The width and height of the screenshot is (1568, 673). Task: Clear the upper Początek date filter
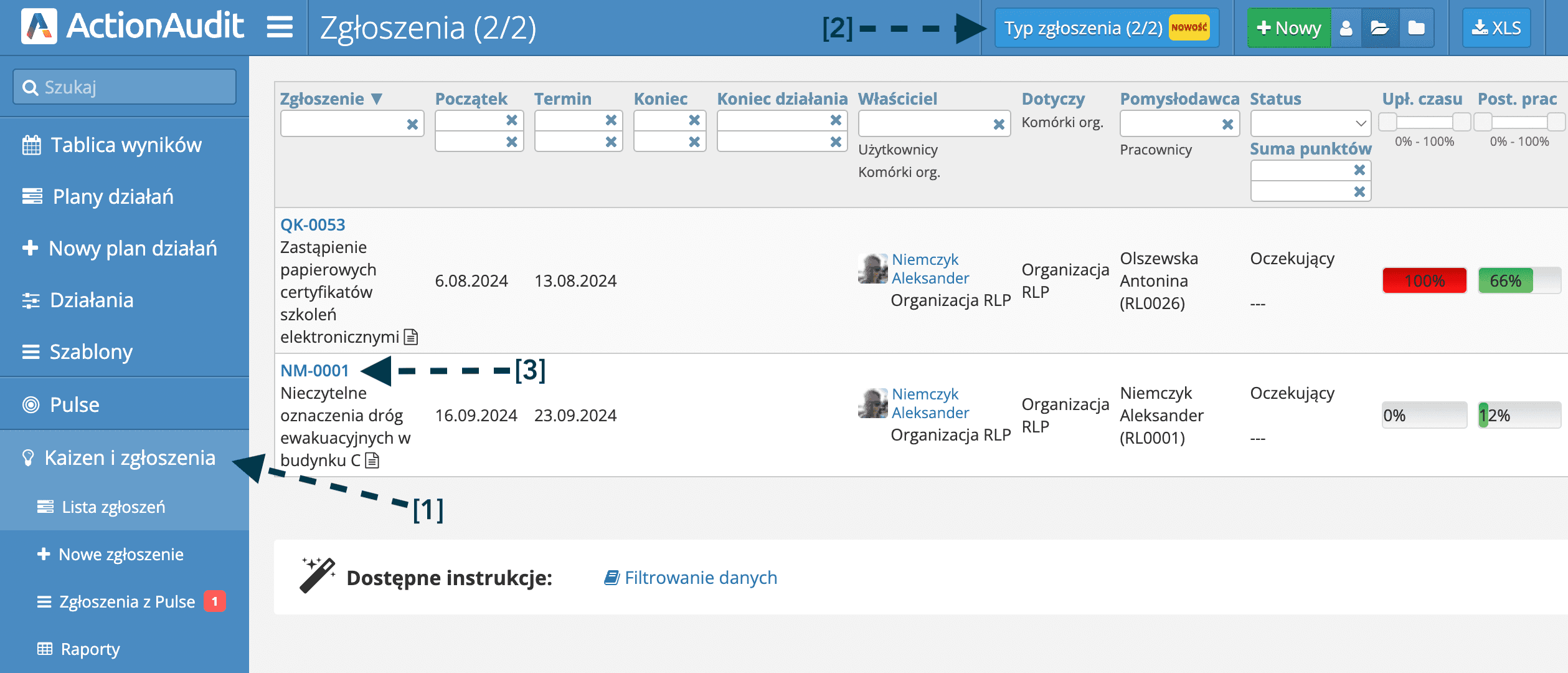512,120
